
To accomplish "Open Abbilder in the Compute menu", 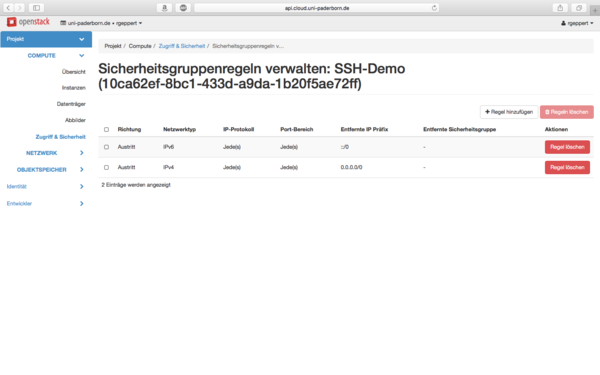I will (75, 120).
